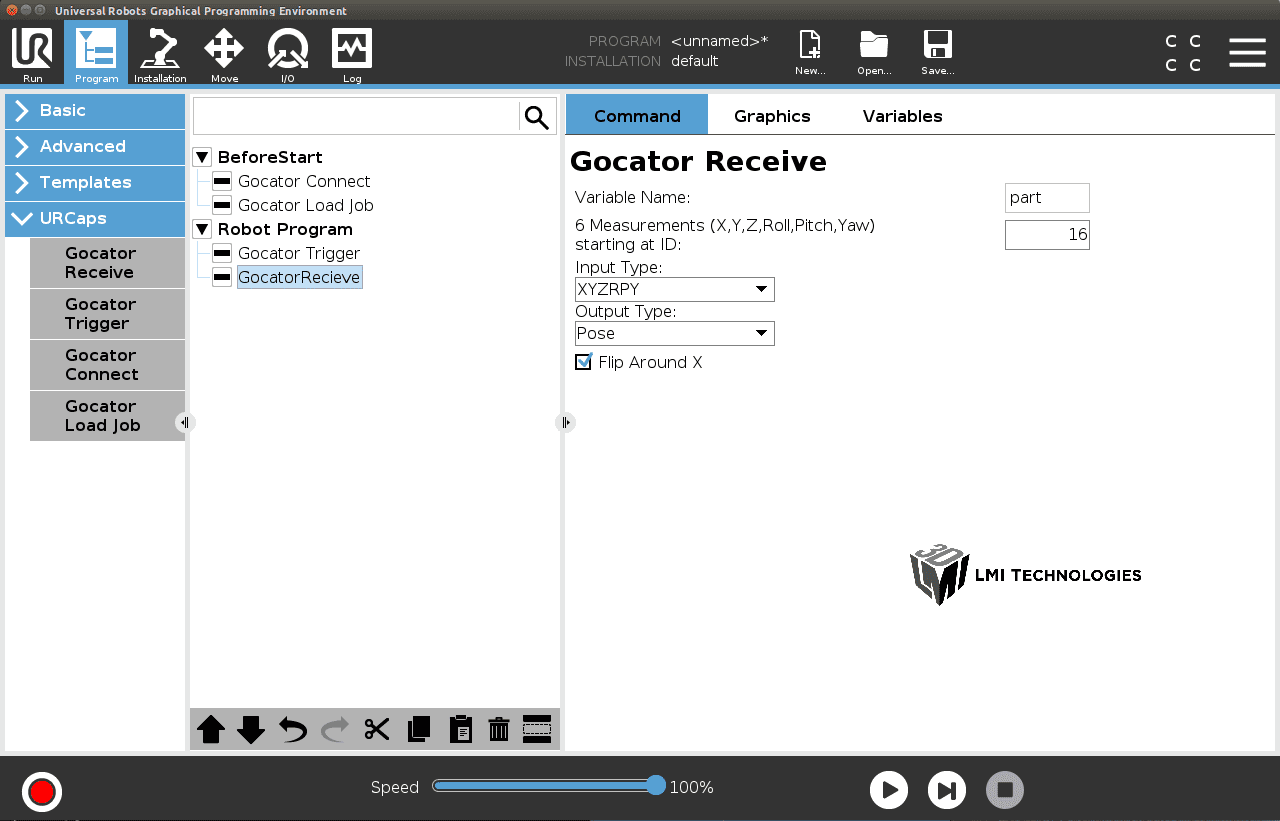Close the window with red button
This screenshot has height=821, width=1280.
[x=12, y=10]
